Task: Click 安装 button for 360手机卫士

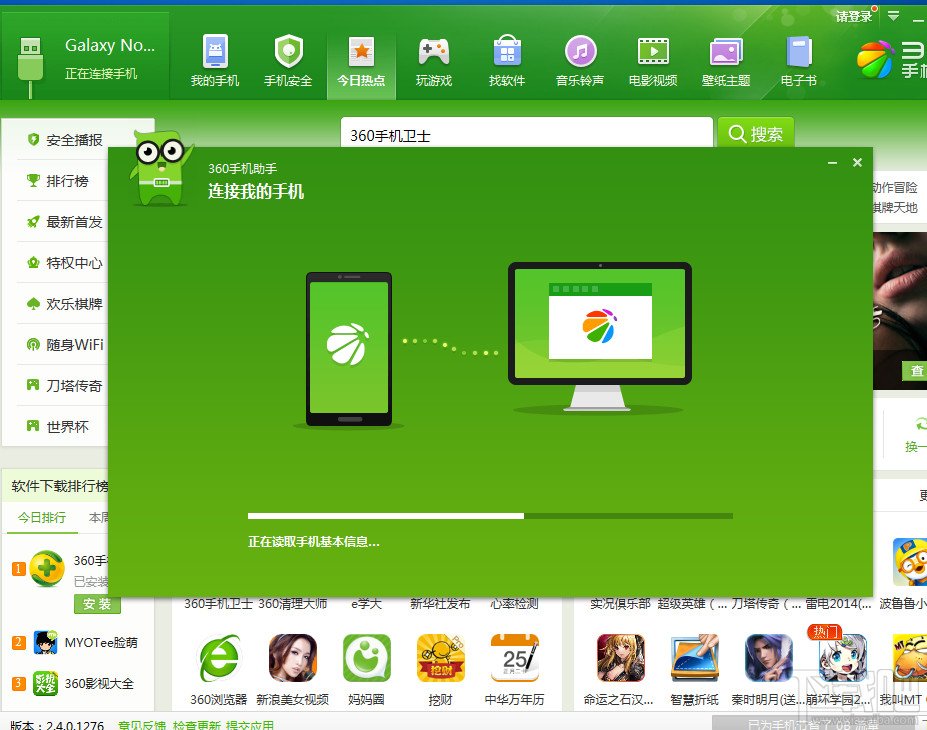Action: (97, 604)
